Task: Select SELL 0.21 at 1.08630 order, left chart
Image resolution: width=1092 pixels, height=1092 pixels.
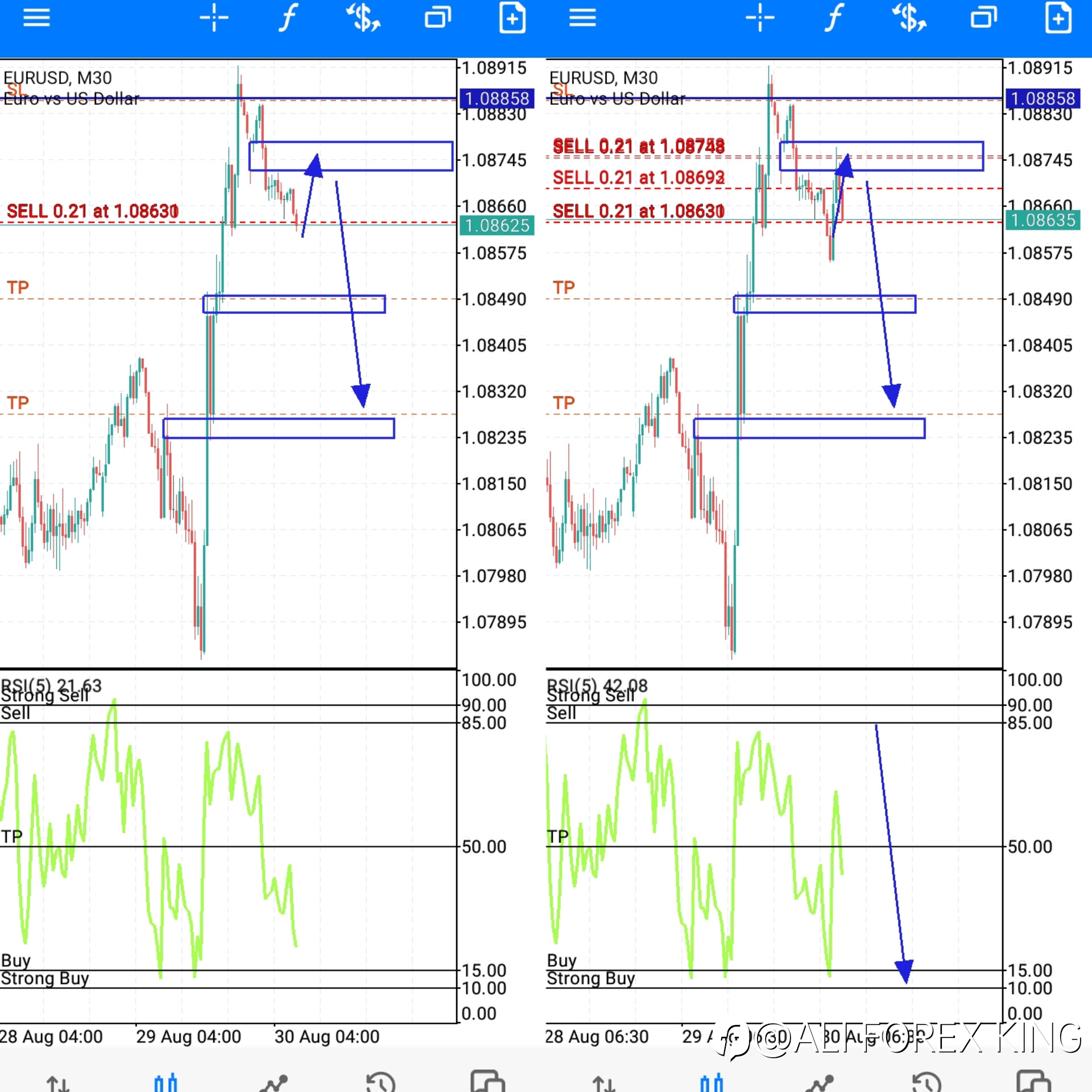Action: [x=93, y=212]
